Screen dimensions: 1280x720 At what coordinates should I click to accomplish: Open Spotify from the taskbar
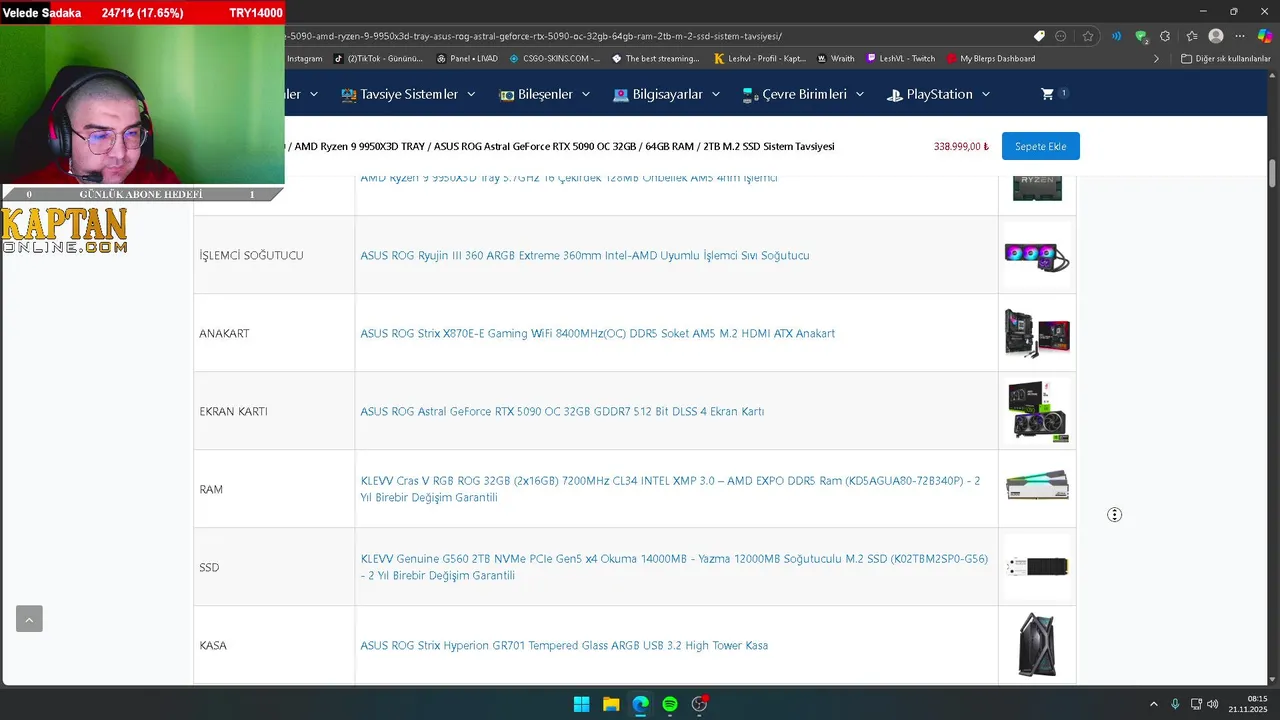click(670, 704)
